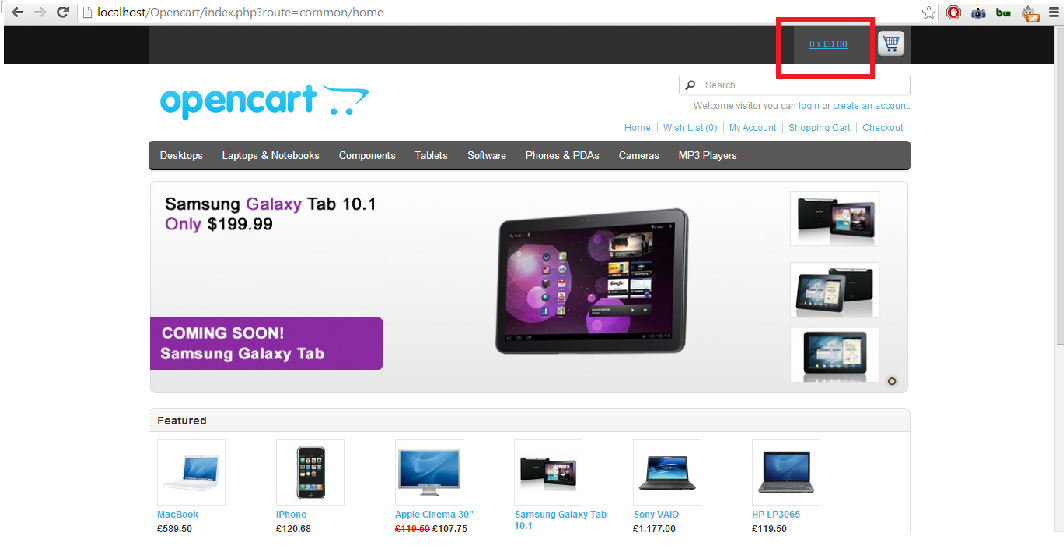Open the Software menu category
The height and width of the screenshot is (560, 1064).
pyautogui.click(x=487, y=155)
